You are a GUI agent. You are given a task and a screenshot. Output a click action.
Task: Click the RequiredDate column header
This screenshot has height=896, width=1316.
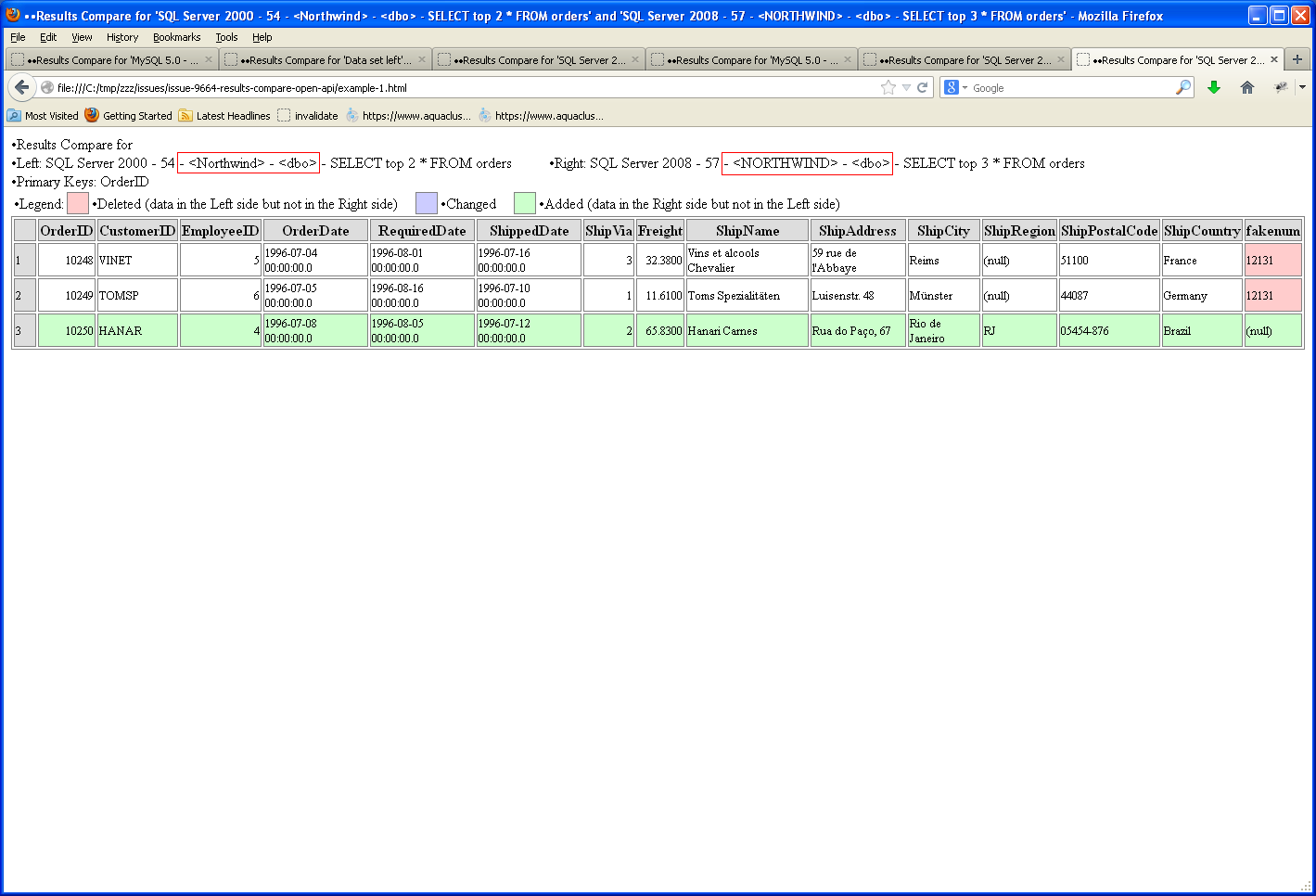pyautogui.click(x=422, y=231)
